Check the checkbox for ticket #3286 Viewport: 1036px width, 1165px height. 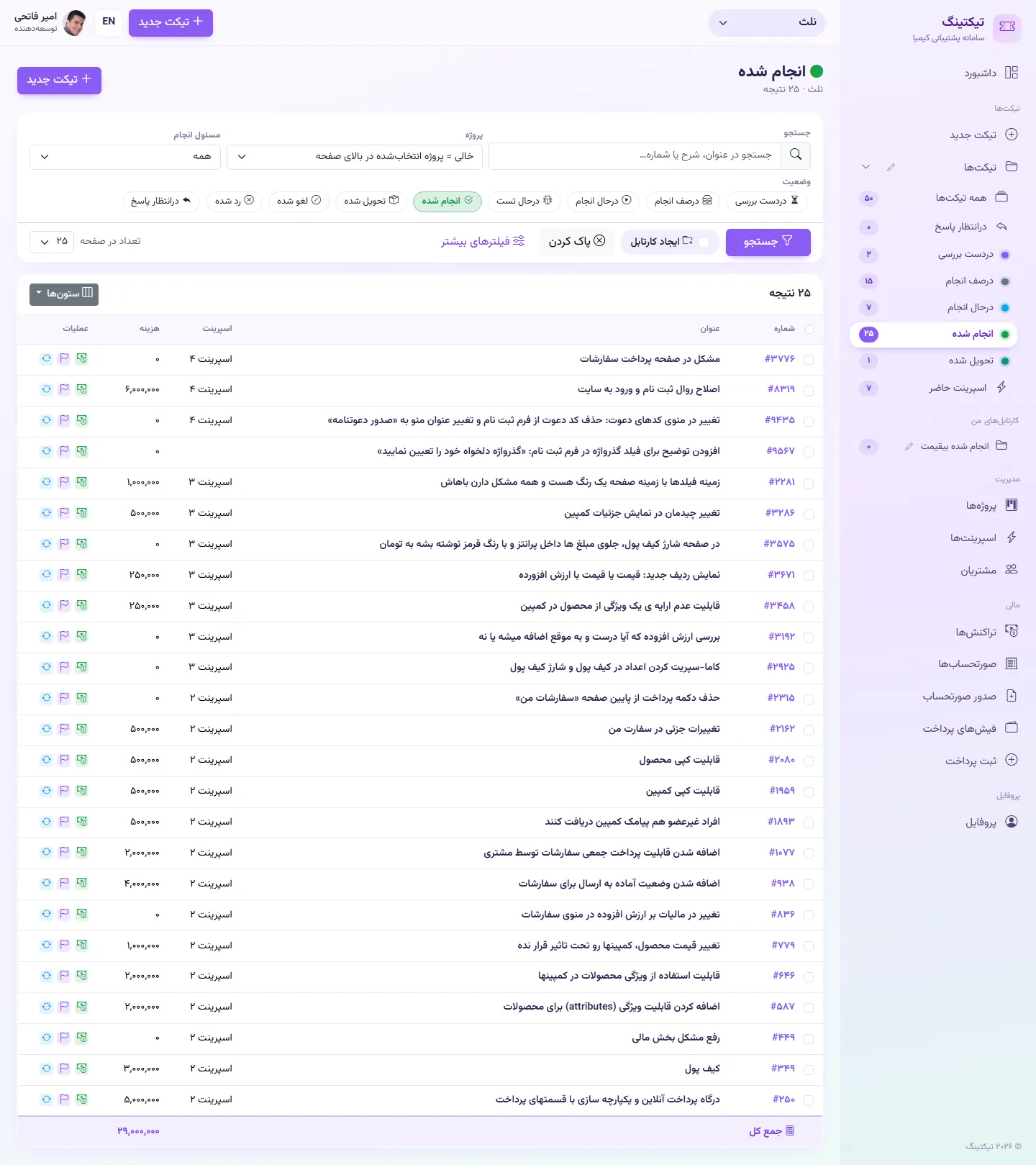click(x=809, y=514)
